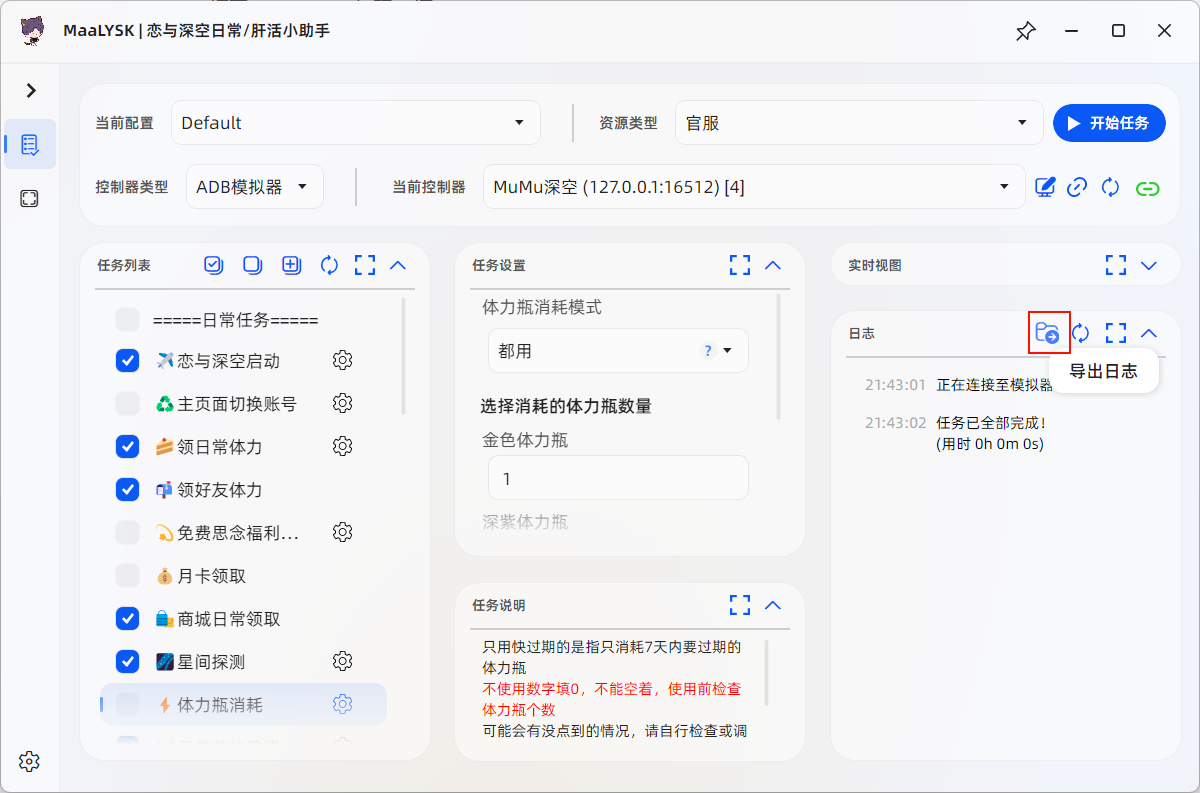Uncheck the 星间探测 task
The height and width of the screenshot is (793, 1200).
tap(127, 661)
